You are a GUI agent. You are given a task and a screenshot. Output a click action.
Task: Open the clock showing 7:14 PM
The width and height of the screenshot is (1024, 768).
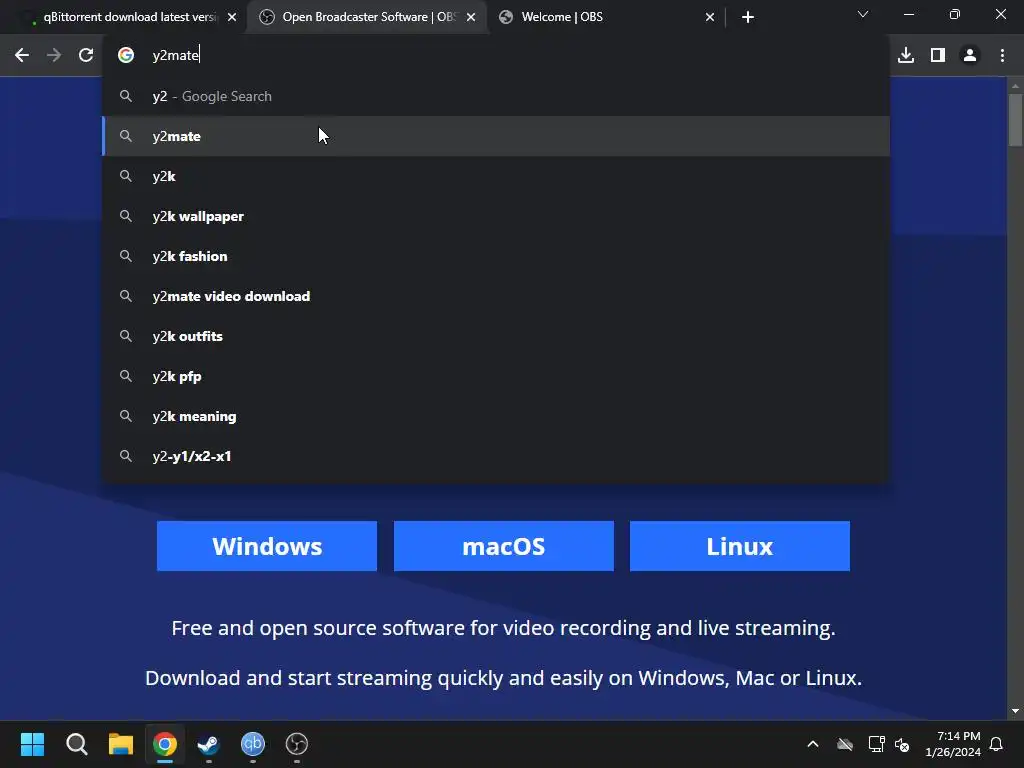[x=953, y=744]
